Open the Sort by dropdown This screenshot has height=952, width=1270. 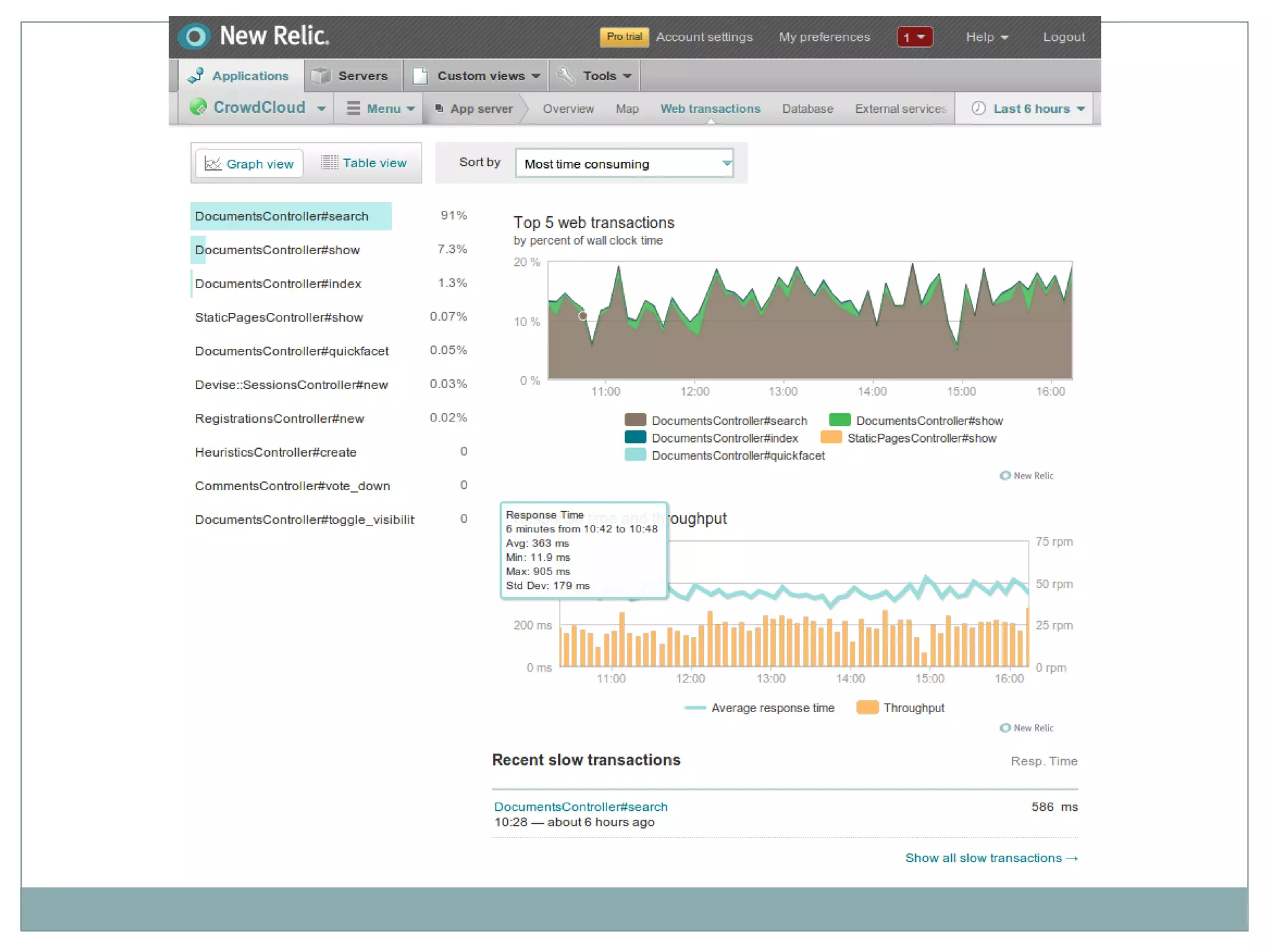click(624, 164)
